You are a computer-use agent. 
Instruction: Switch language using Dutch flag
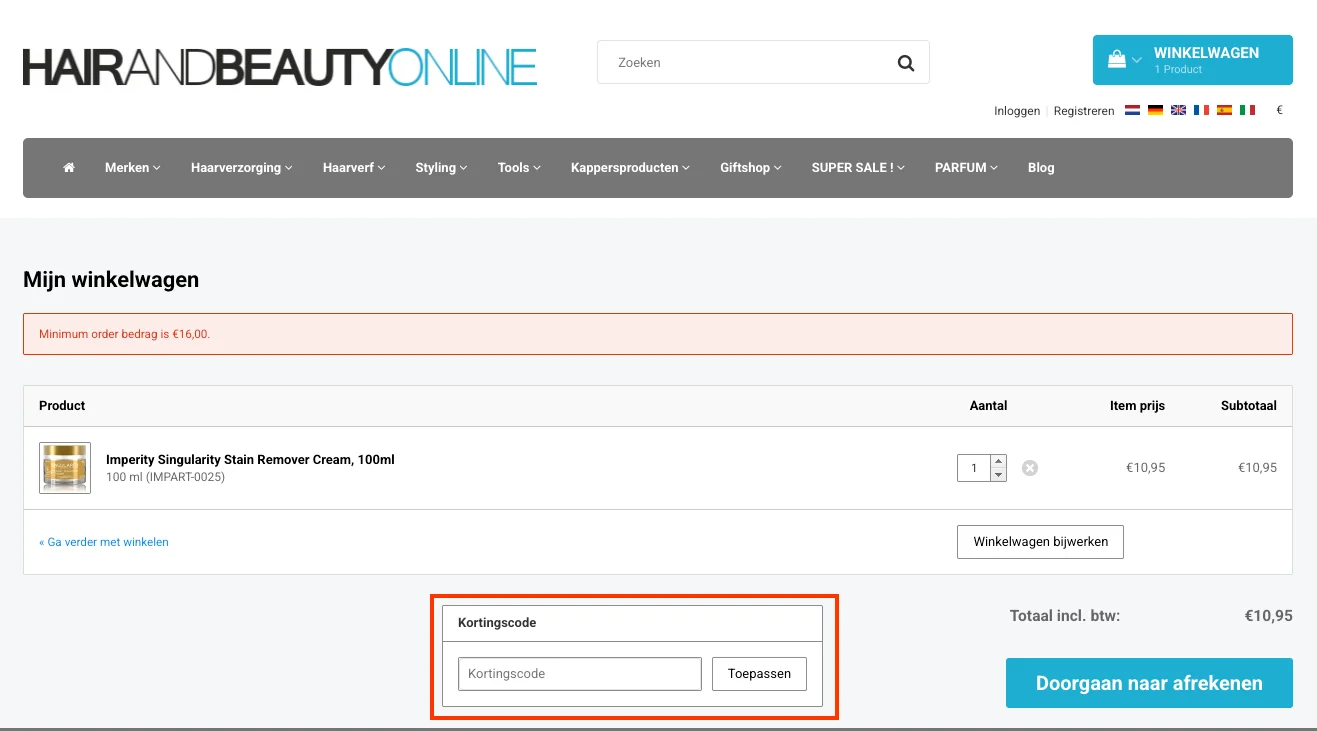point(1133,111)
